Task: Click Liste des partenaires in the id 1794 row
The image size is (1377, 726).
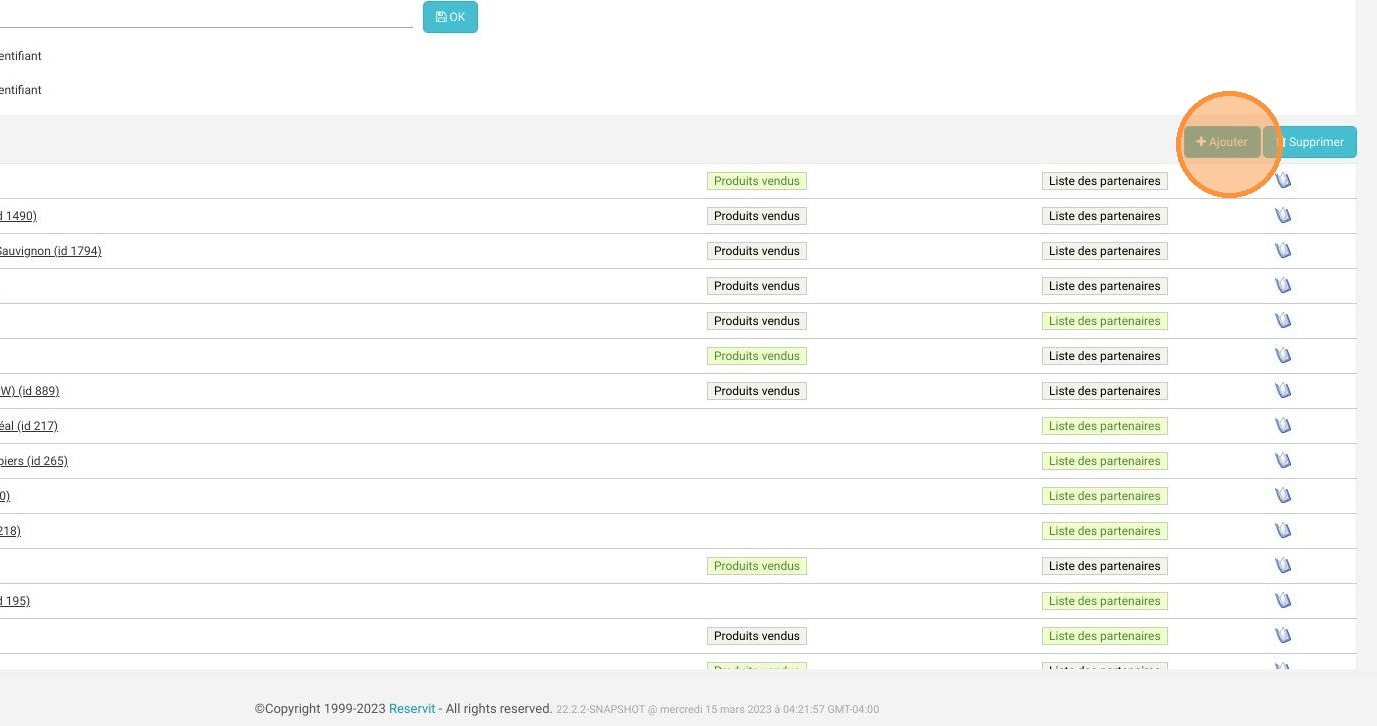Action: (x=1104, y=251)
